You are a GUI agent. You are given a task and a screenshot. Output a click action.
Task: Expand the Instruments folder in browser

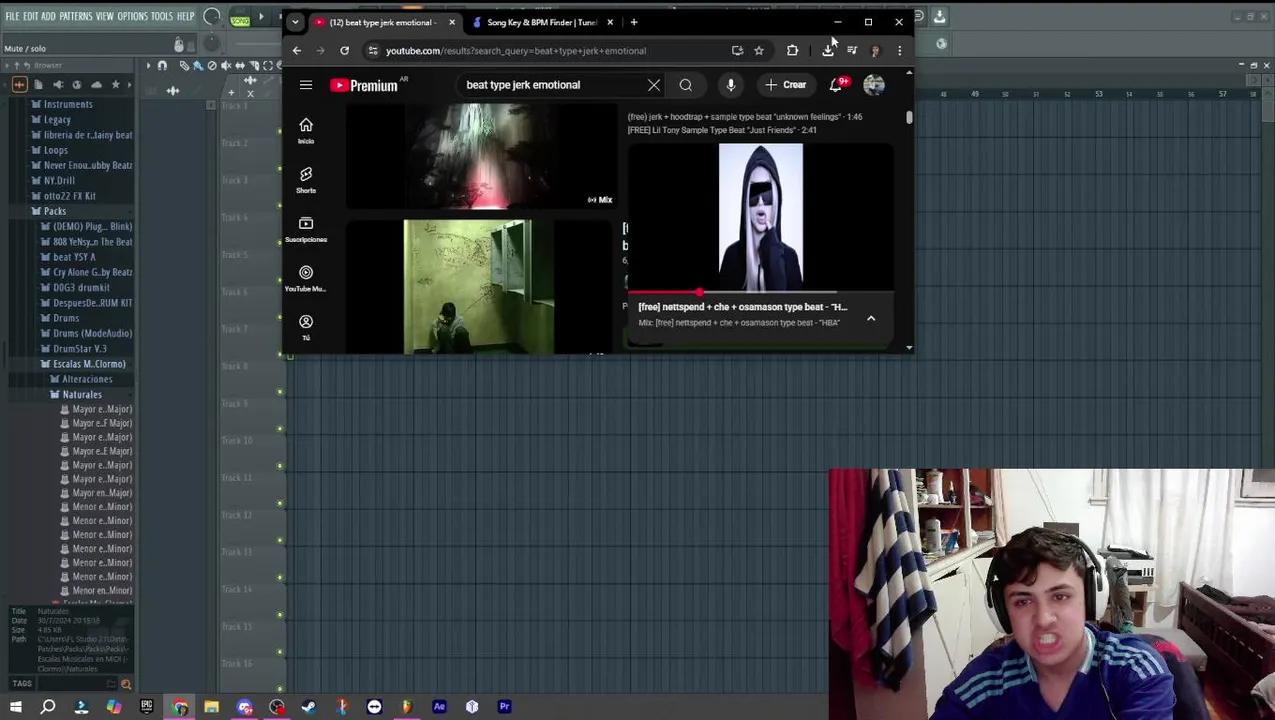coord(63,104)
